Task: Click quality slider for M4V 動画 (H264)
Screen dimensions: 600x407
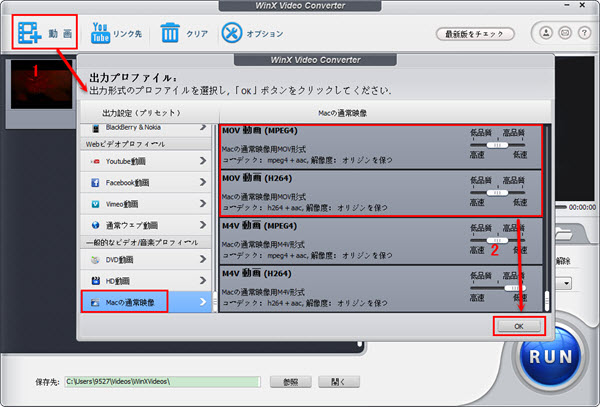Action: (497, 288)
